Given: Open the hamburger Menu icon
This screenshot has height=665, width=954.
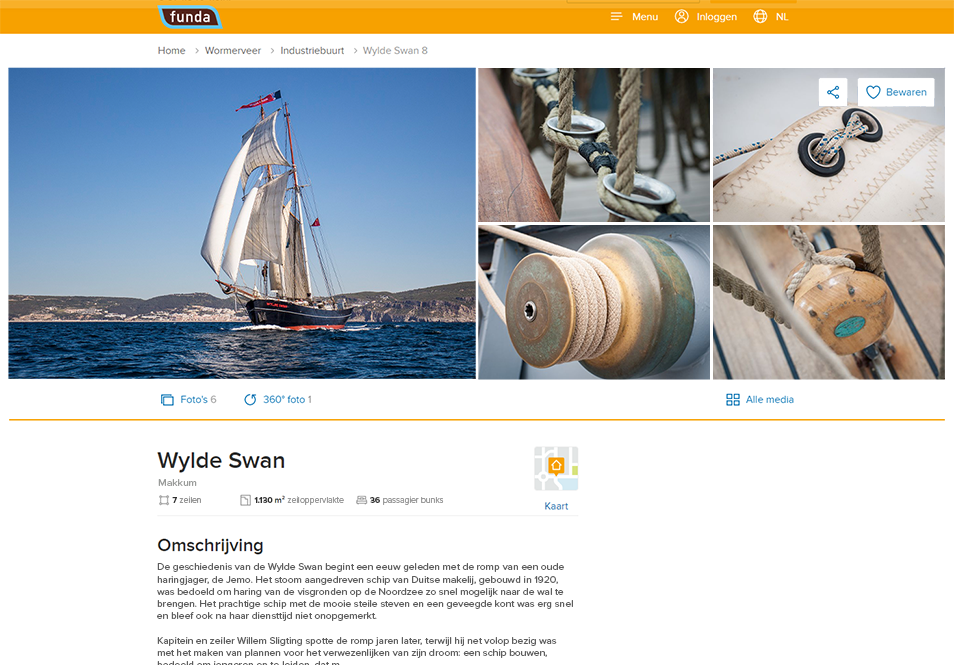Looking at the screenshot, I should tap(616, 16).
